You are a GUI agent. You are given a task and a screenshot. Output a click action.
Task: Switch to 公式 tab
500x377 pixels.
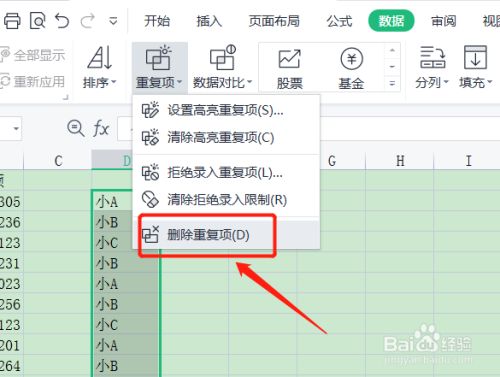tap(339, 21)
